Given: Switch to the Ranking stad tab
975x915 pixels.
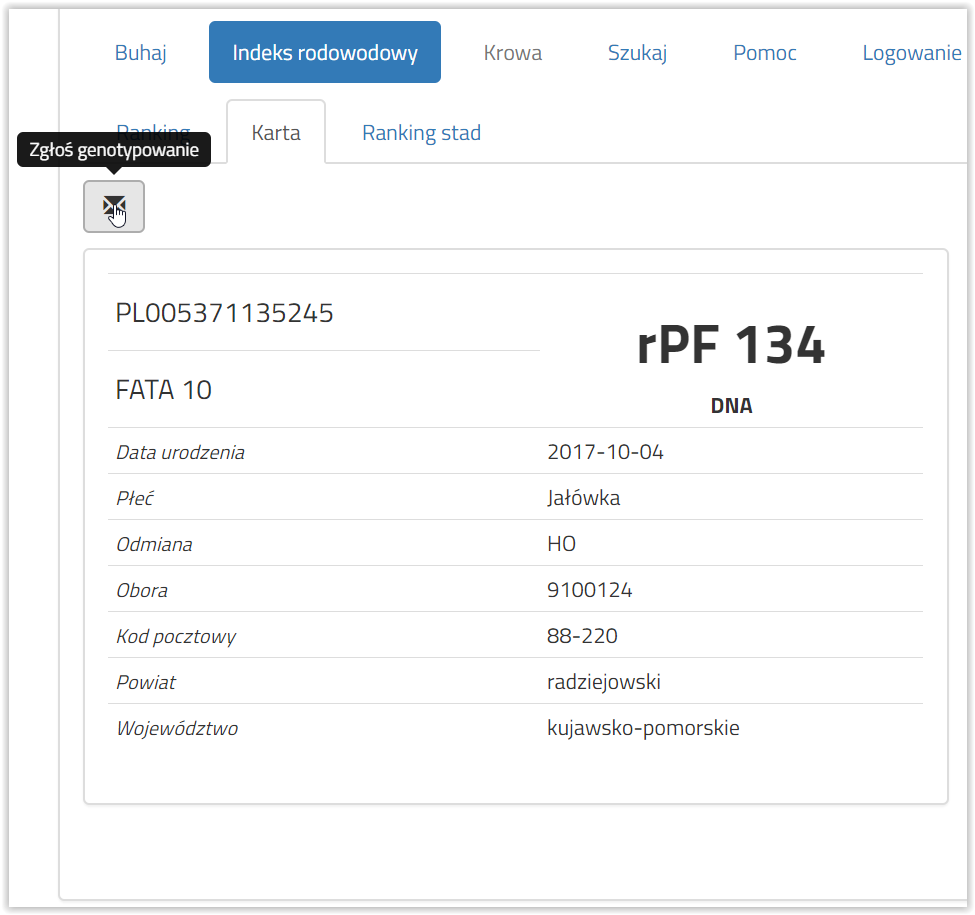Looking at the screenshot, I should click(421, 133).
